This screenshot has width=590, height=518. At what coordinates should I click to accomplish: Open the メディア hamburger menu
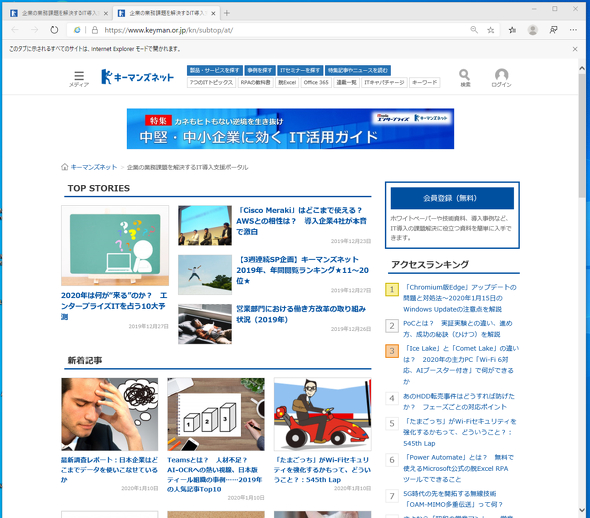pos(79,79)
